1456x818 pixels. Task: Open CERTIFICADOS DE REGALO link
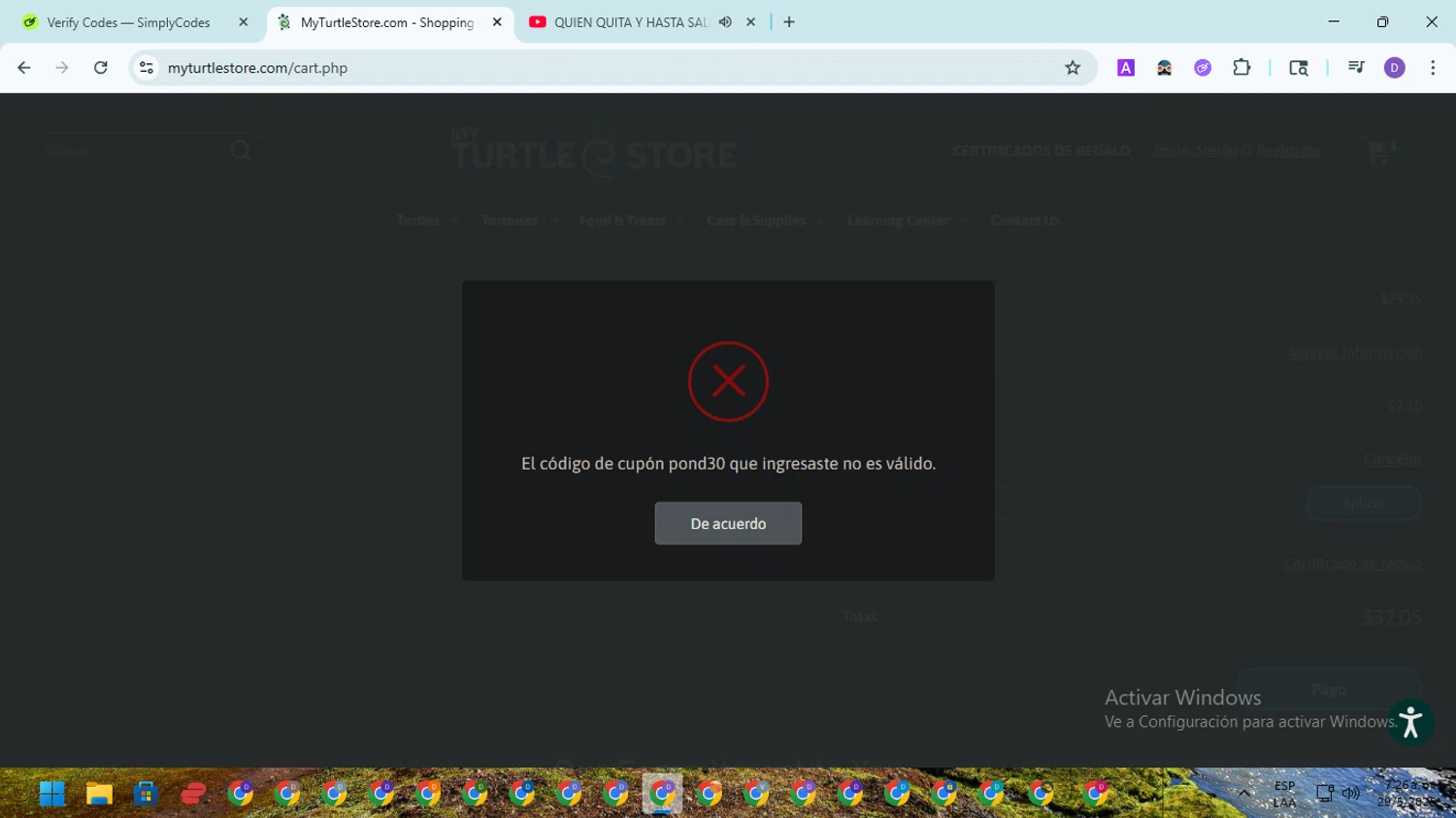coord(1041,150)
